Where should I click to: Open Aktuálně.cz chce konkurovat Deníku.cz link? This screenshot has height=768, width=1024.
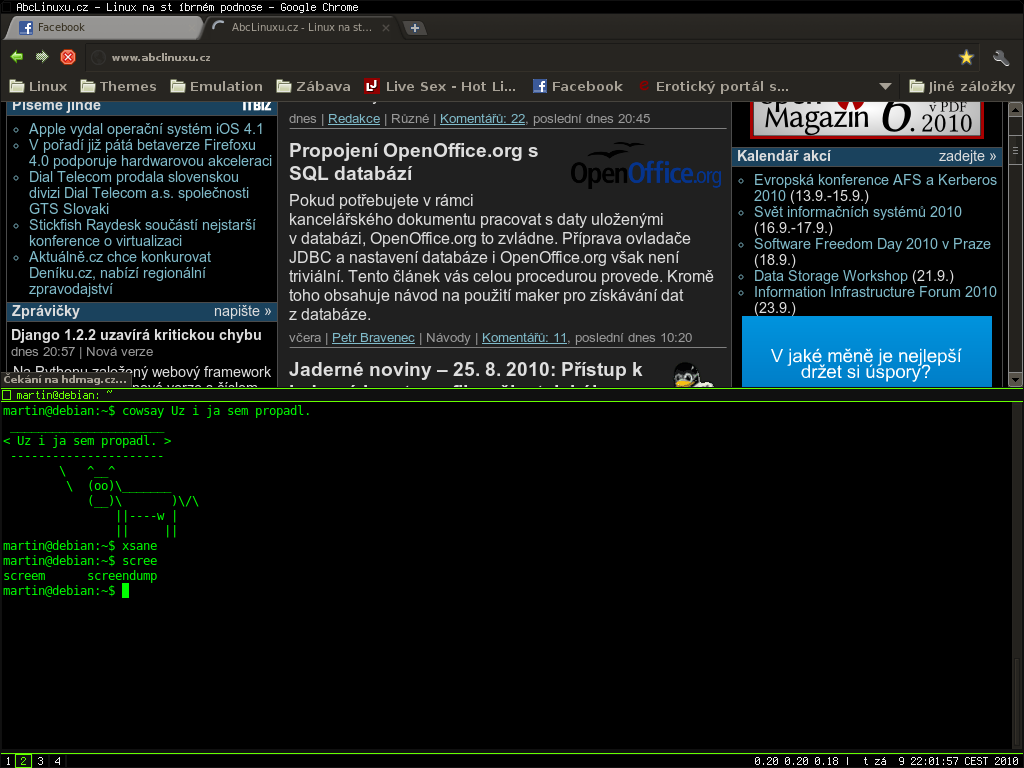tap(120, 273)
